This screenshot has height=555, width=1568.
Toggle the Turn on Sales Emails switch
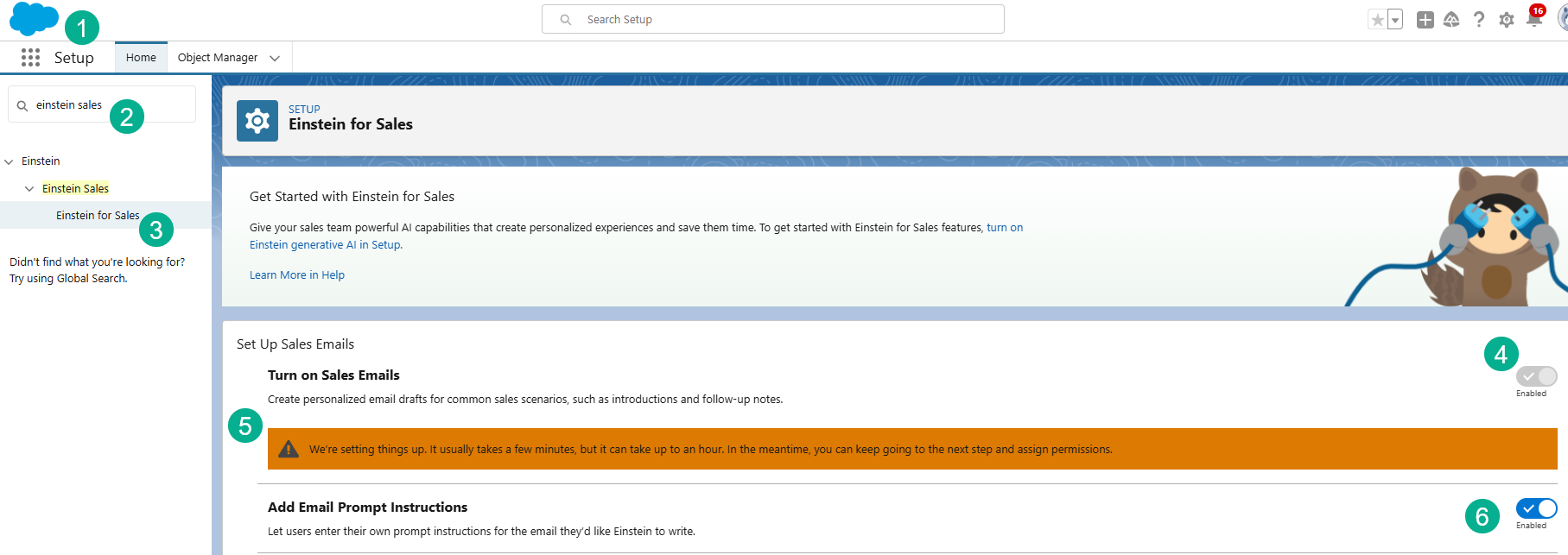(1536, 376)
